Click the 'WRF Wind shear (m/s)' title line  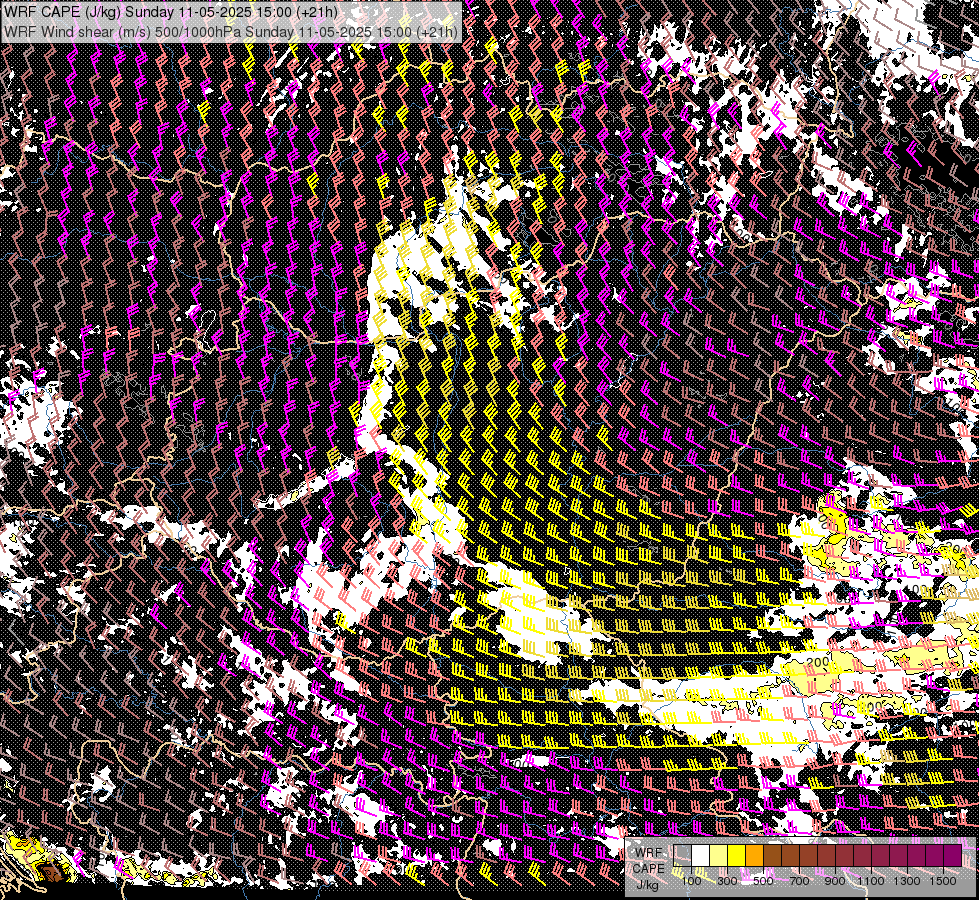(231, 31)
